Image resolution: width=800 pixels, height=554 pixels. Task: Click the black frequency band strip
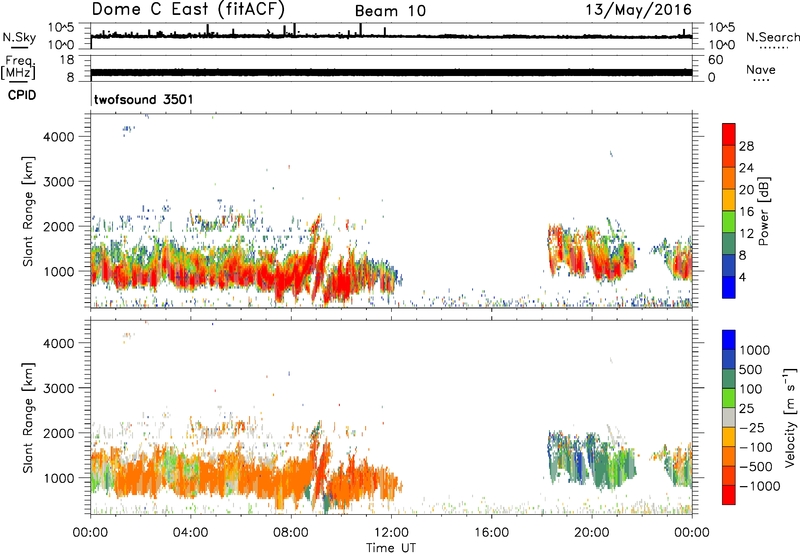point(392,72)
